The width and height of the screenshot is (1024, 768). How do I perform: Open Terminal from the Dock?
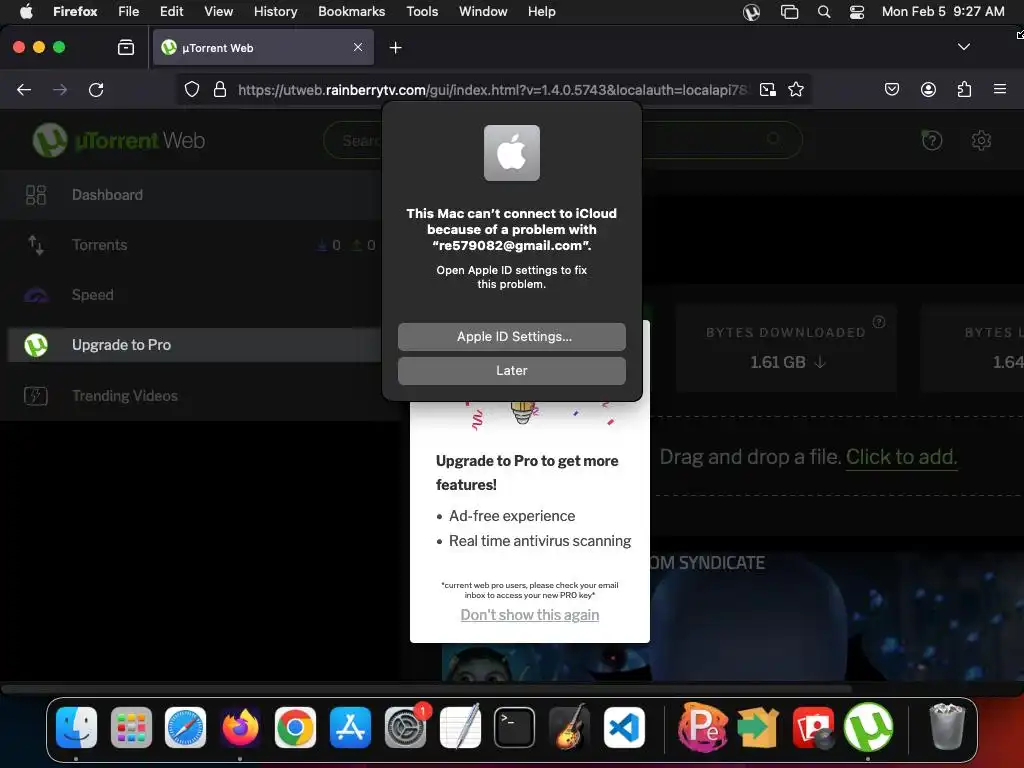(515, 727)
